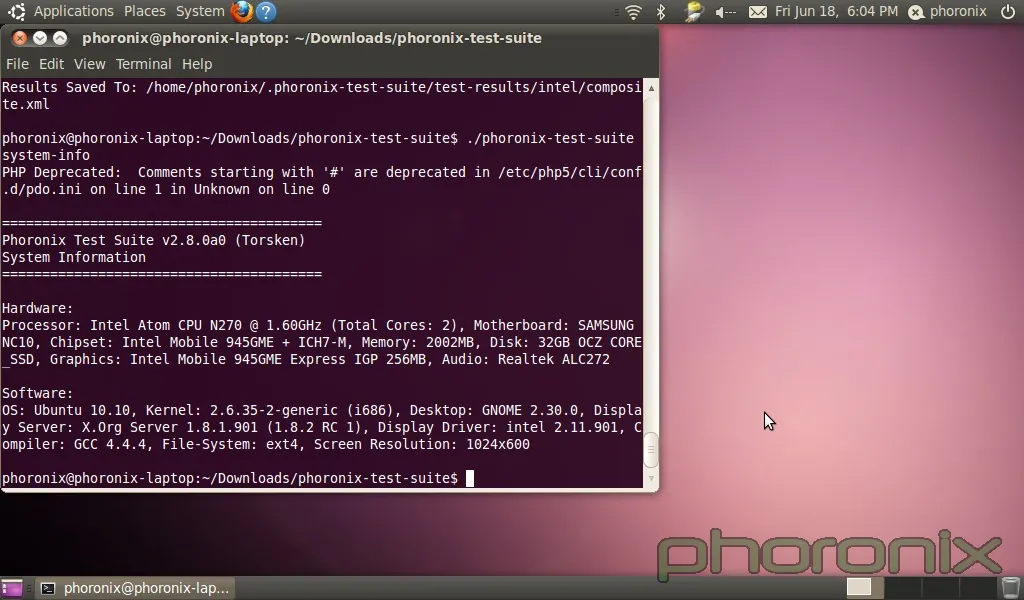Open the sound volume indicator

coord(725,12)
